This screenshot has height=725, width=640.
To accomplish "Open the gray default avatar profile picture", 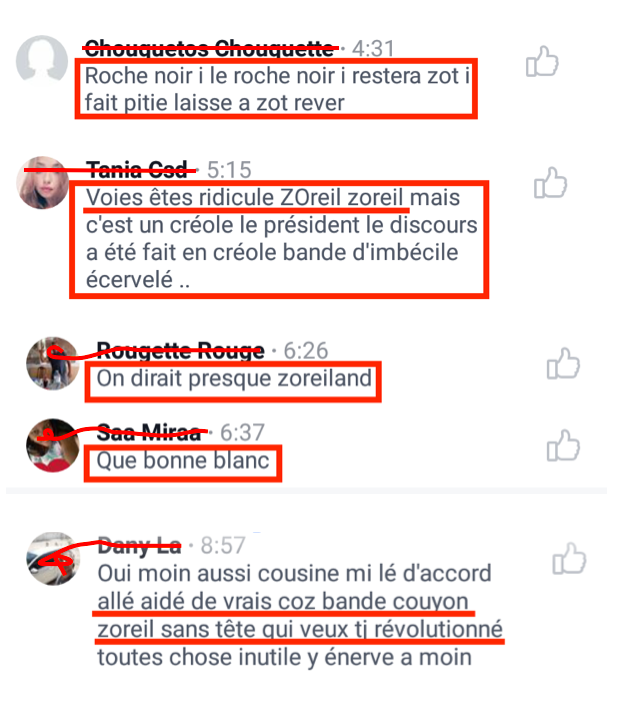I will (x=42, y=61).
